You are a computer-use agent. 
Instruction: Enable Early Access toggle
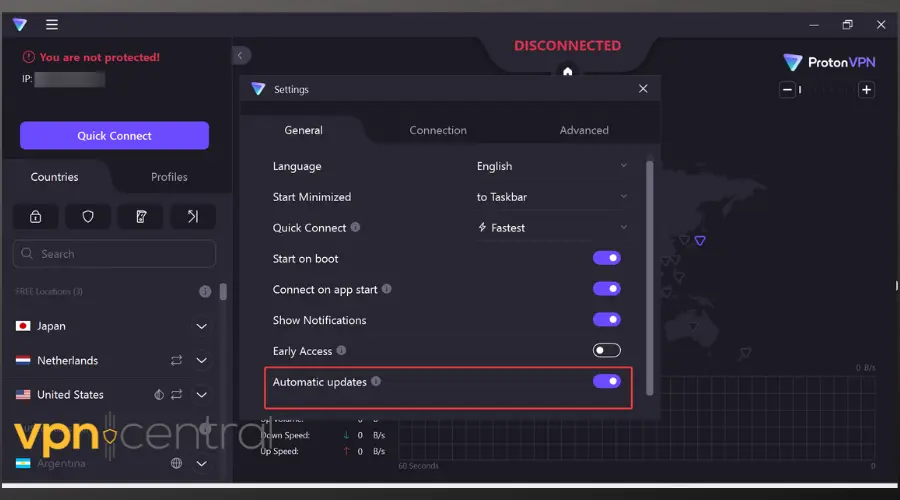tap(607, 350)
